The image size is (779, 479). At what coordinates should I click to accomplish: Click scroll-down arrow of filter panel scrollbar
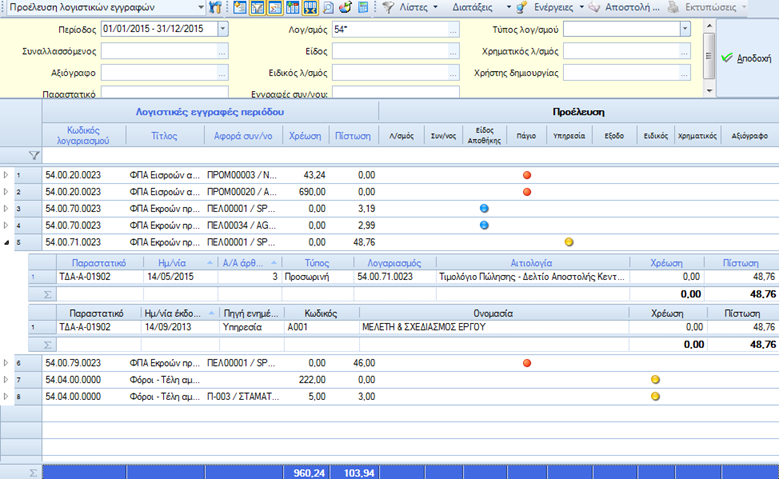709,91
